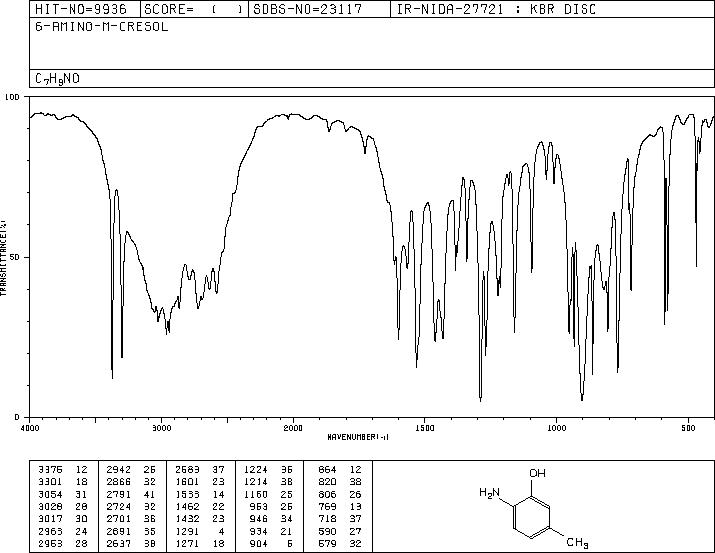Click the 2000 tick label on the wavenumber axis
715x553 pixels.
point(293,428)
